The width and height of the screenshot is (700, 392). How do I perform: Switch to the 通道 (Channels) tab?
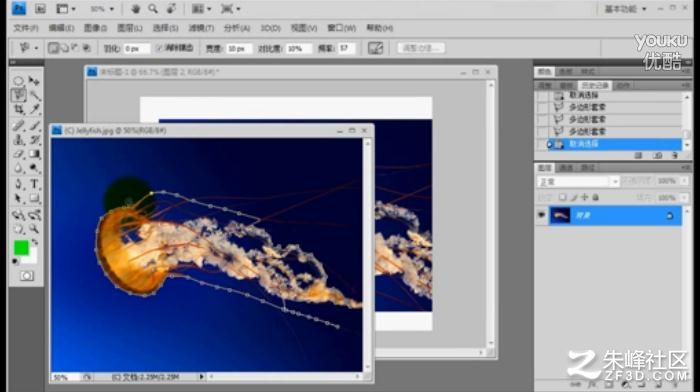point(566,168)
